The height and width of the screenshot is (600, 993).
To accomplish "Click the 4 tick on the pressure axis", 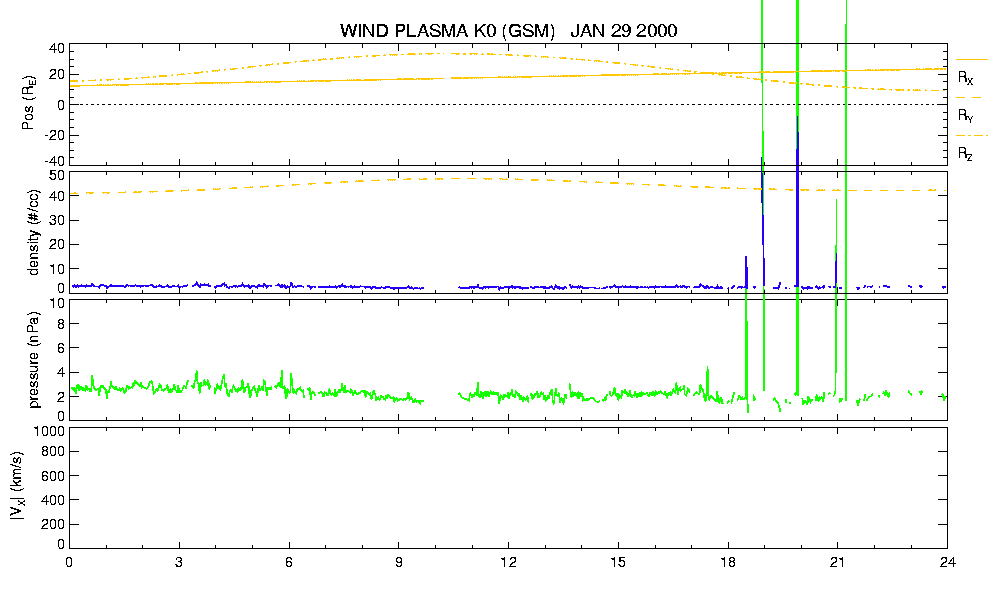I will coord(61,373).
